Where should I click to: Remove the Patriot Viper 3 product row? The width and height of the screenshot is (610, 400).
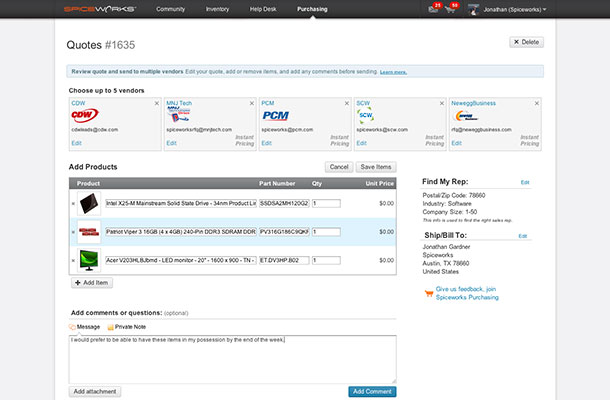pyautogui.click(x=73, y=232)
